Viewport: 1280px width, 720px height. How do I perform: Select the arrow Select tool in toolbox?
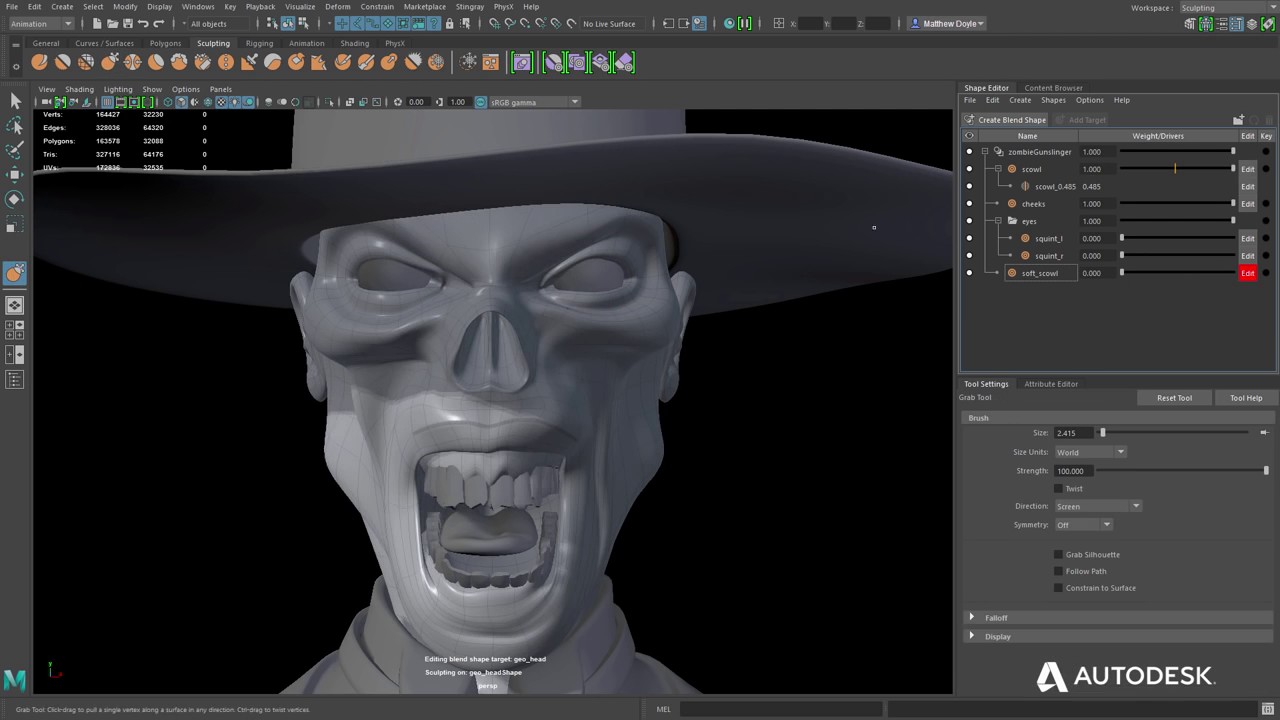click(15, 101)
